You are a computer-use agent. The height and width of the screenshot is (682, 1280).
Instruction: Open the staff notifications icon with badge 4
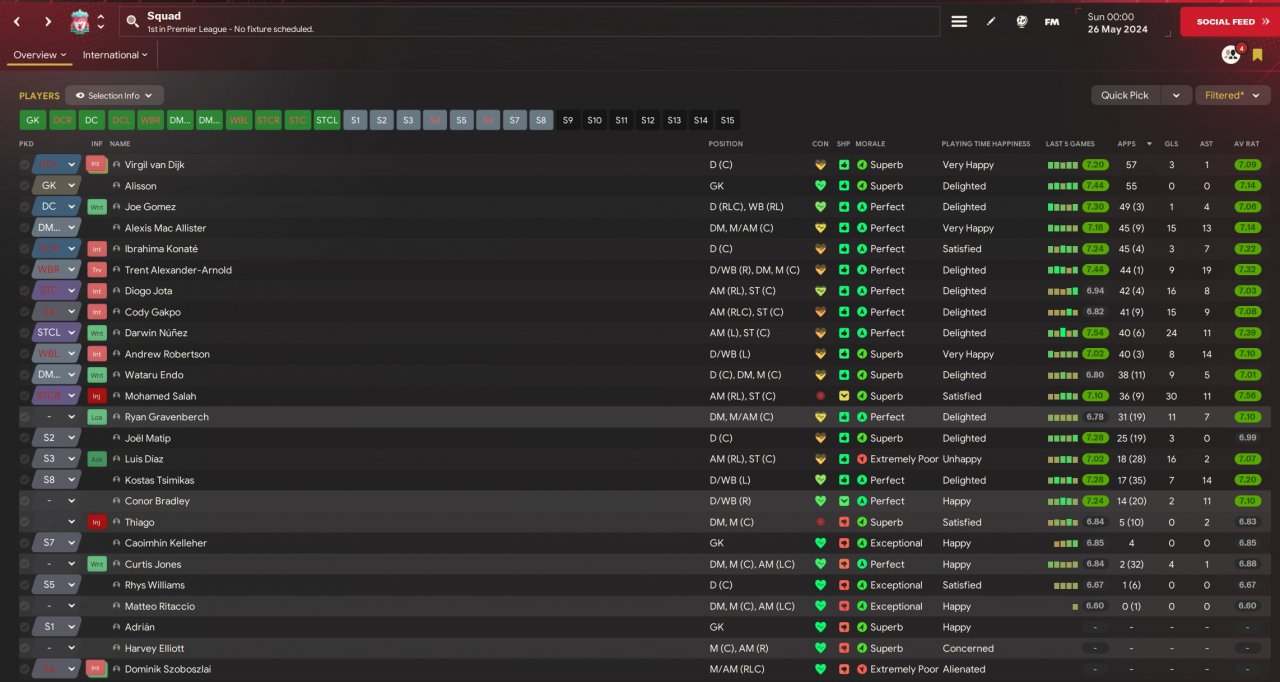tap(1231, 54)
